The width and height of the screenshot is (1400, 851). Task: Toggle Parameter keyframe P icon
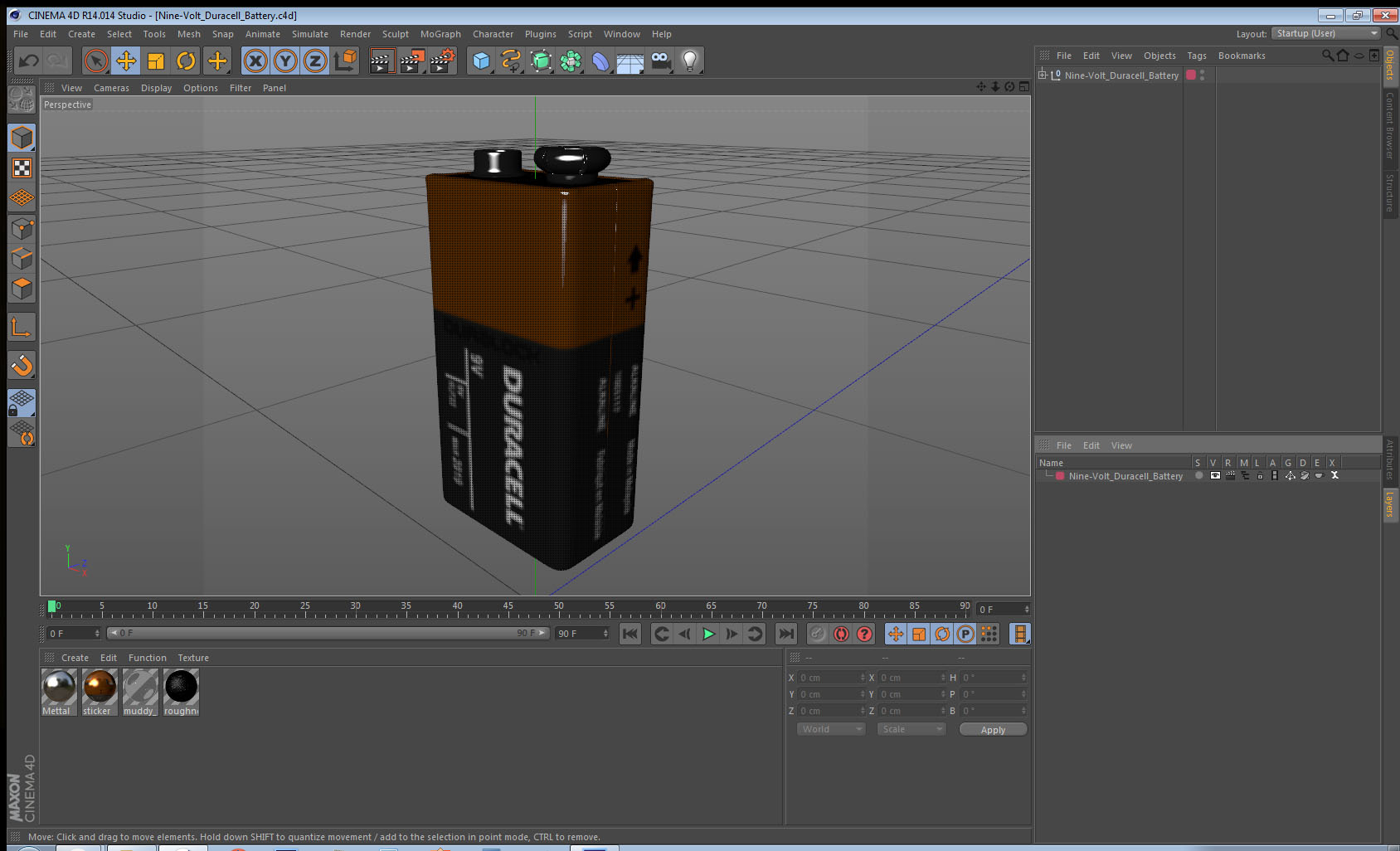tap(965, 634)
